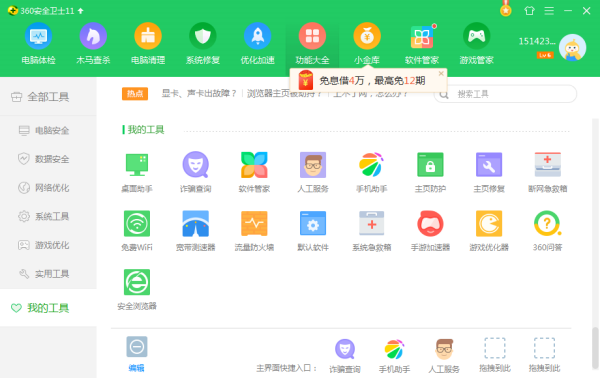Open user avatar profile
This screenshot has height=378, width=600.
(x=572, y=48)
